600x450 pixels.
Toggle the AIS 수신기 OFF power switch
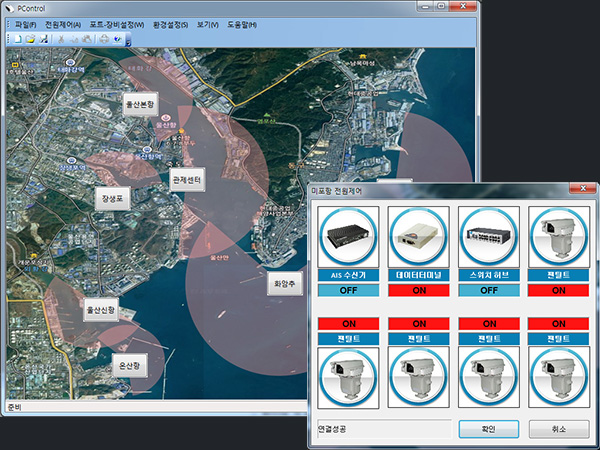[349, 290]
